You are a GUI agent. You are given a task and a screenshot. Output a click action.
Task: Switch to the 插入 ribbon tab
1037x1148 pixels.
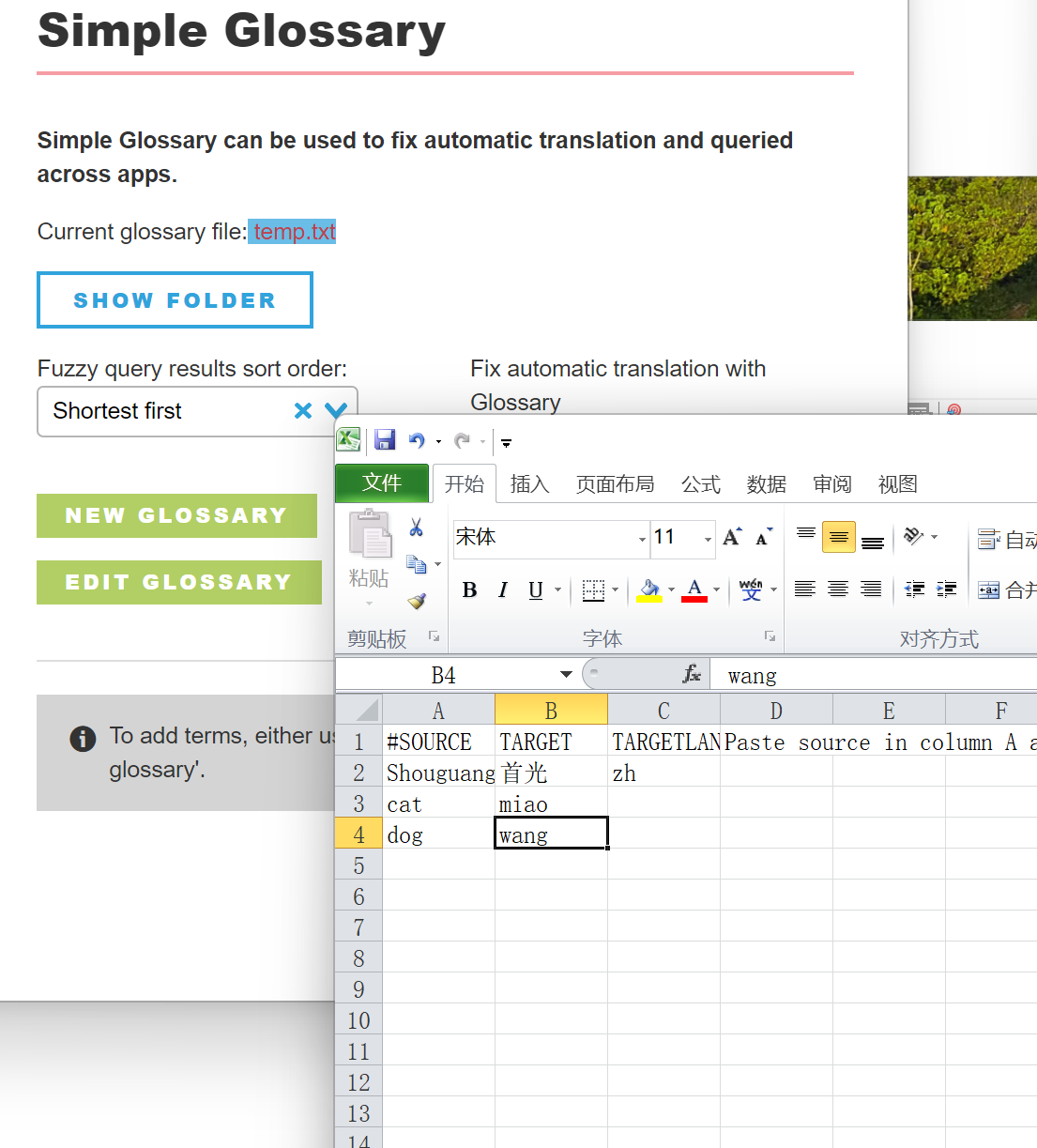(529, 484)
